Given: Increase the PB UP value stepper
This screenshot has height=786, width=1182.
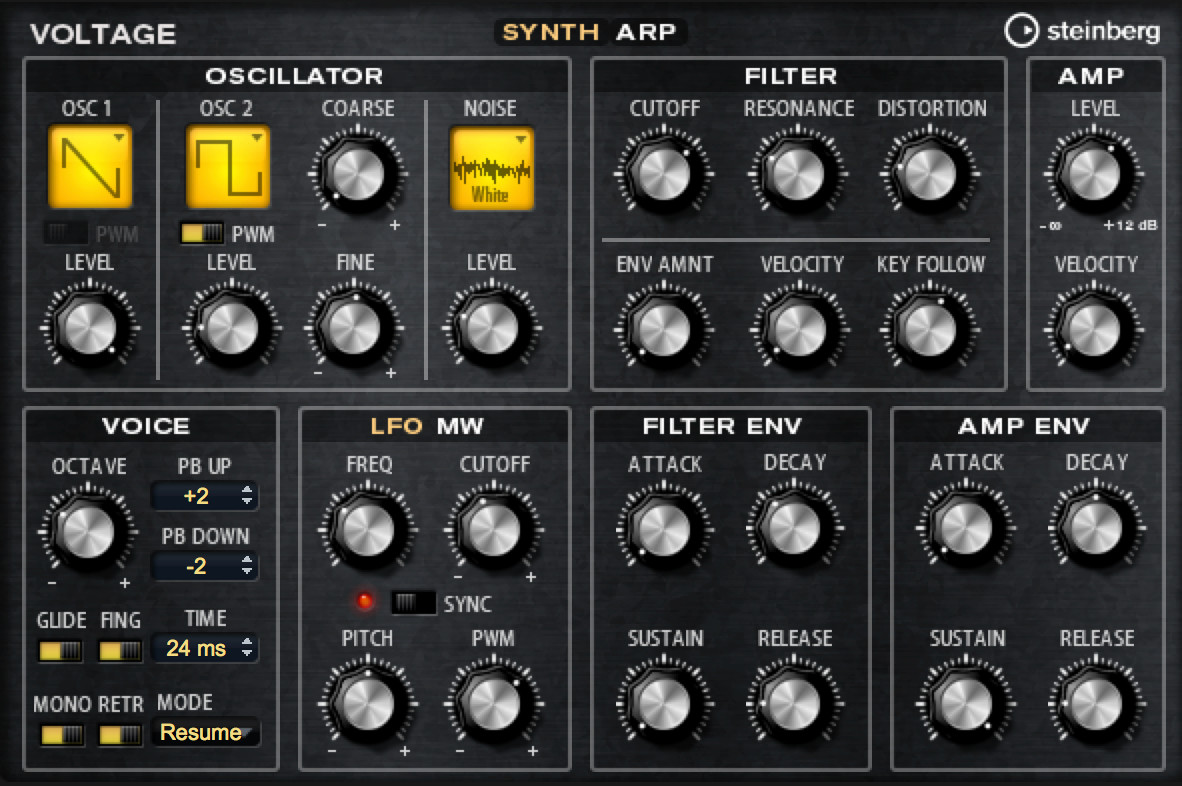Looking at the screenshot, I should [247, 490].
